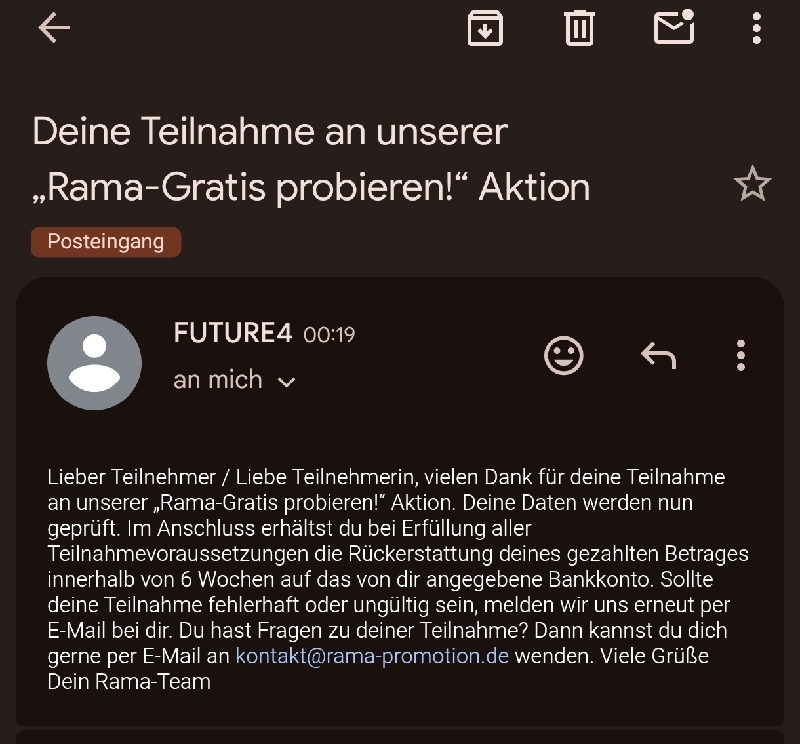Tap the 'an mich' recipient text

[x=218, y=380]
